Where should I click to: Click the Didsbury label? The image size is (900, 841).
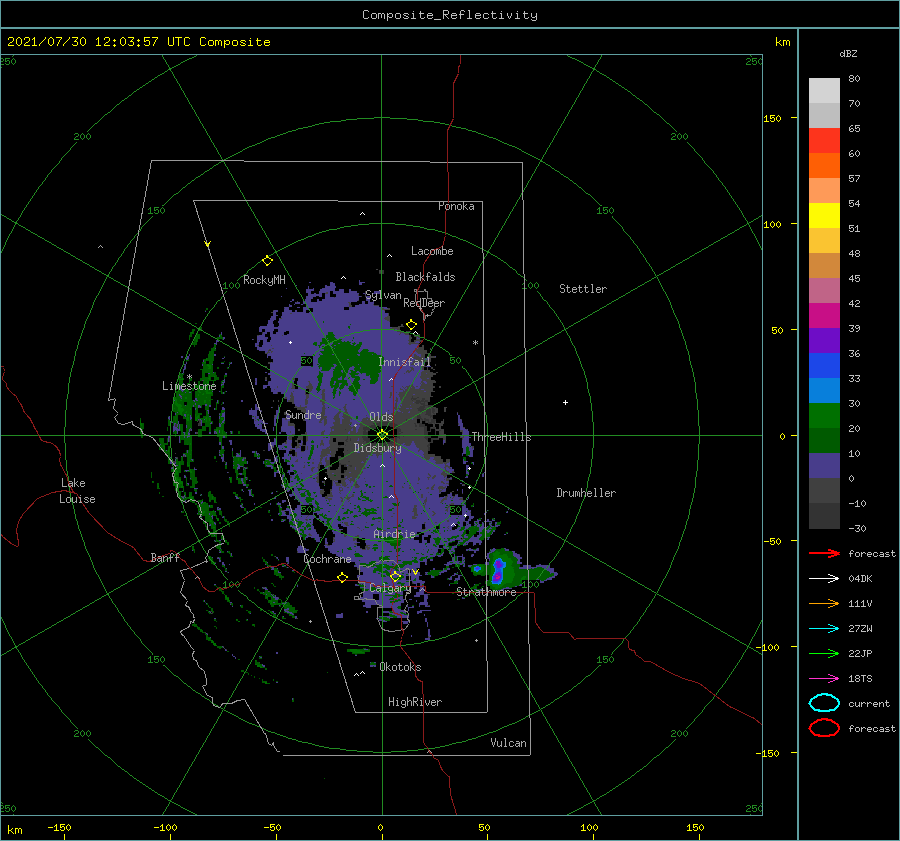coord(377,448)
